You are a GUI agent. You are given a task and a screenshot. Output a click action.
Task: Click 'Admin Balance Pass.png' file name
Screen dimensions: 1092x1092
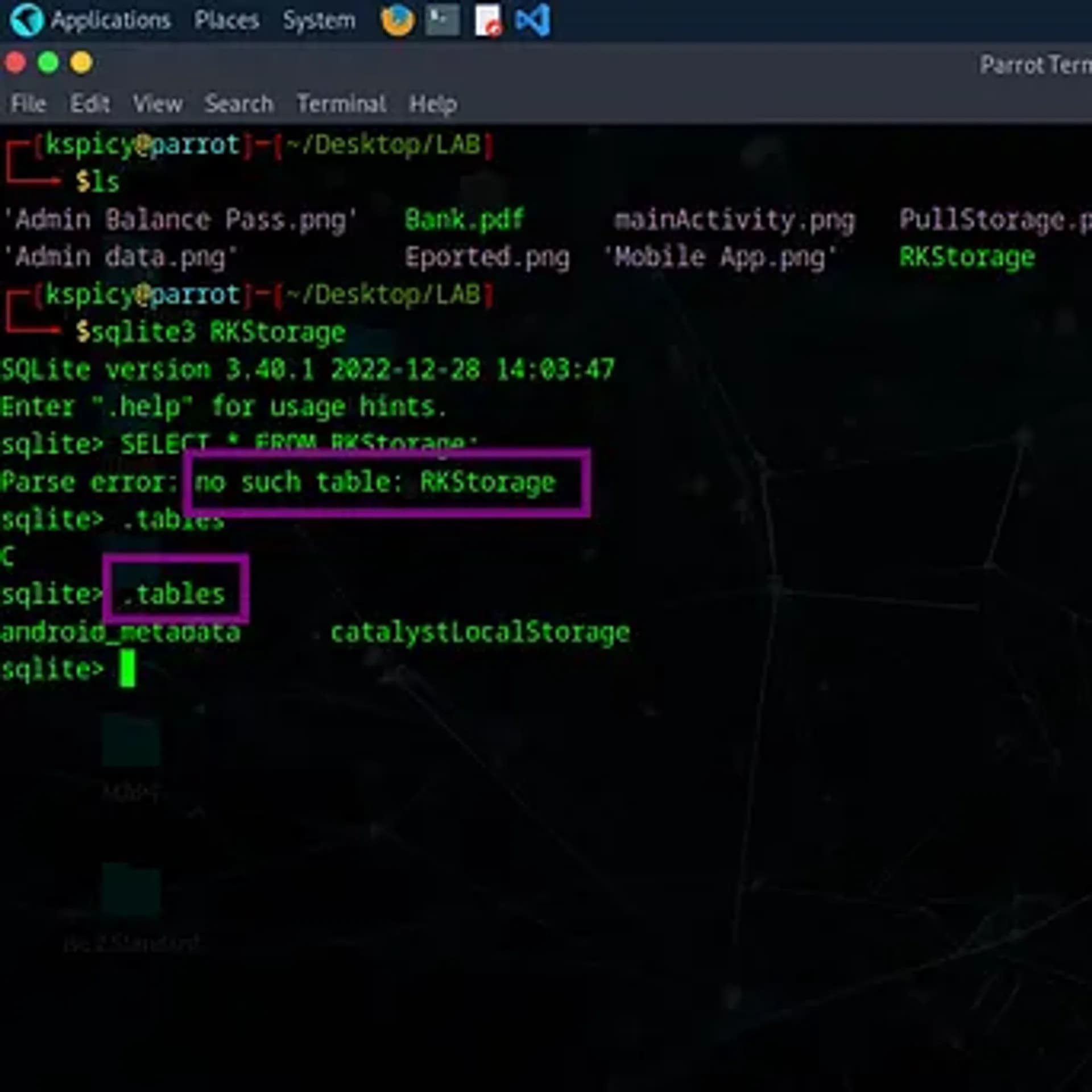tap(180, 221)
